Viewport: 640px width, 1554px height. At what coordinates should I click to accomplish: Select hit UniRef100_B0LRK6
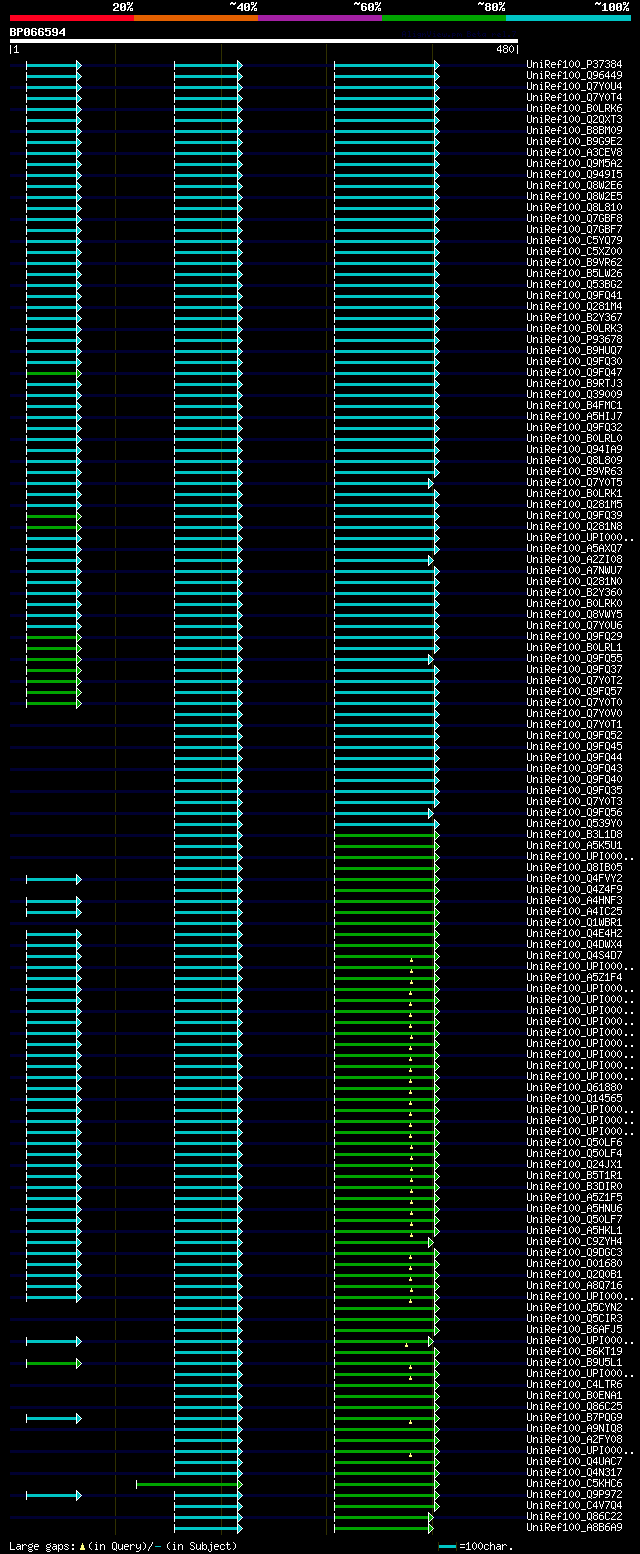click(574, 108)
